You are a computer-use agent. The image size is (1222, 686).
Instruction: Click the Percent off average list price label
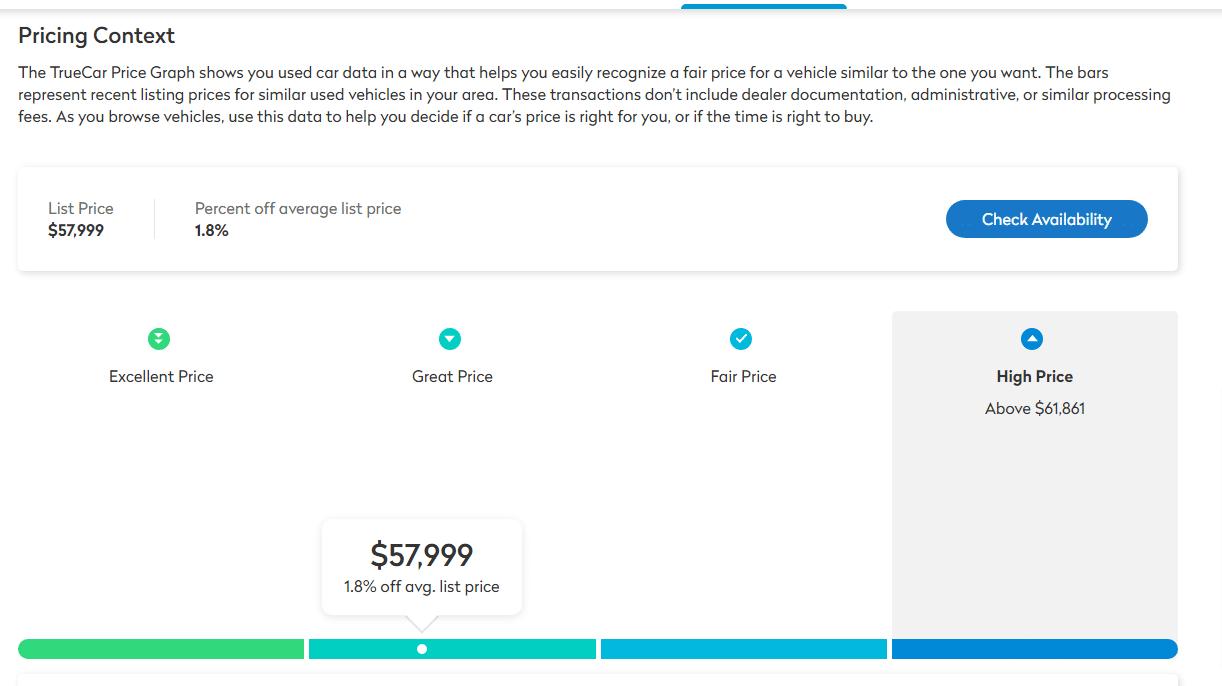click(x=298, y=209)
